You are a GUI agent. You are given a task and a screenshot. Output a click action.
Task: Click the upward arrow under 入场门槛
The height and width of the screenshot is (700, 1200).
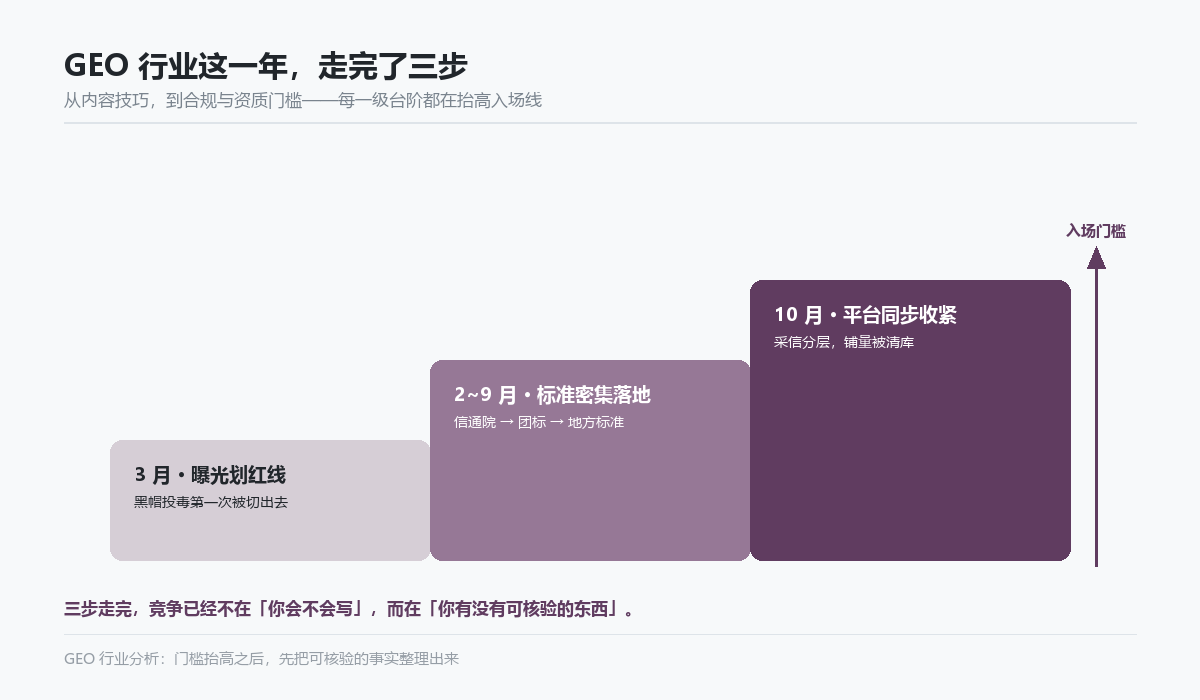[1096, 407]
